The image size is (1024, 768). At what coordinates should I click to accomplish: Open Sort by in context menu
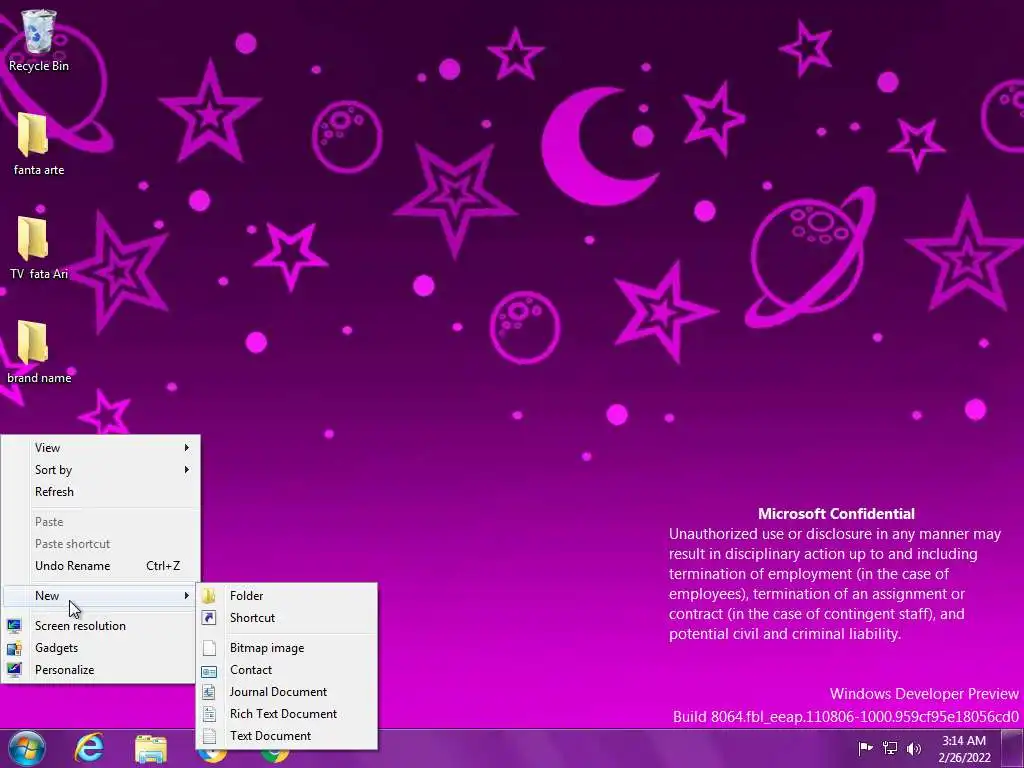click(101, 470)
